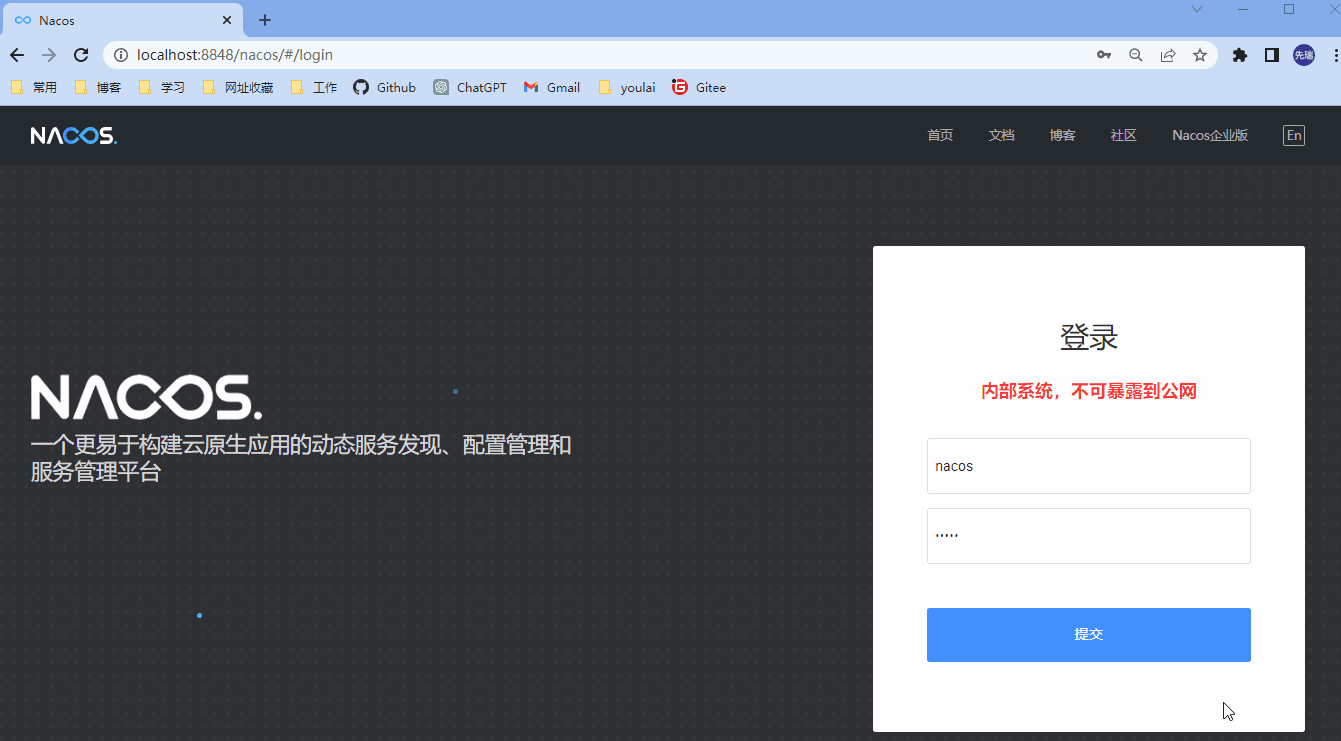Click the nacos username input field
This screenshot has width=1341, height=741.
1088,465
